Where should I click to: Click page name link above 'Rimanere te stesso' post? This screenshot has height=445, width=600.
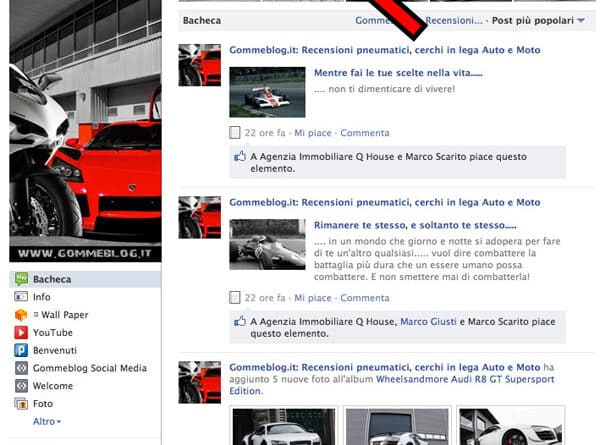click(x=385, y=202)
